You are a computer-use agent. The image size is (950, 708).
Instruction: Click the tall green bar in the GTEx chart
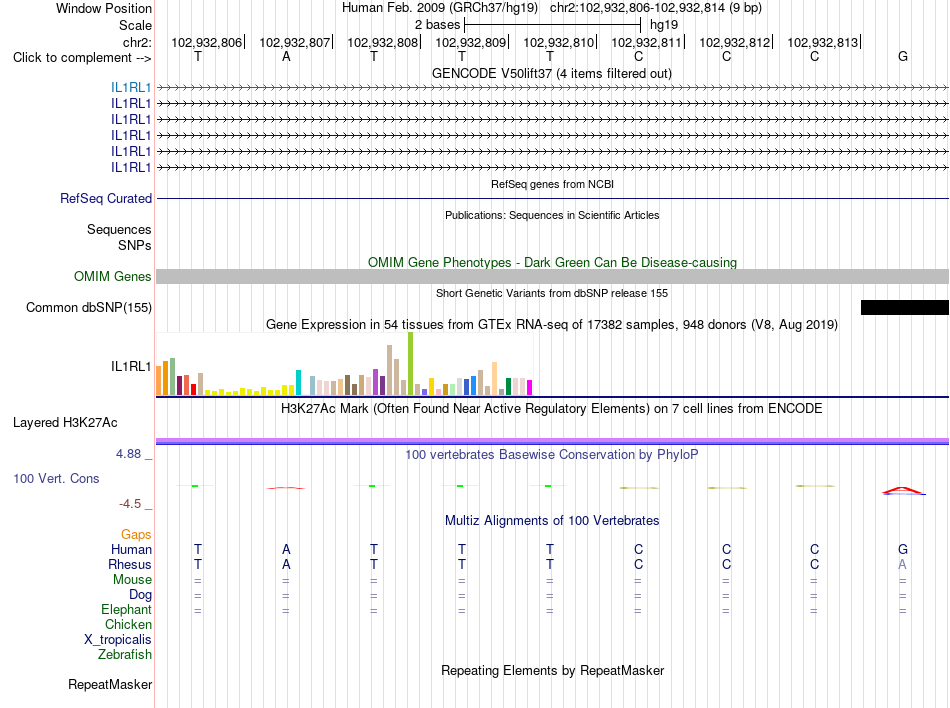click(x=410, y=363)
